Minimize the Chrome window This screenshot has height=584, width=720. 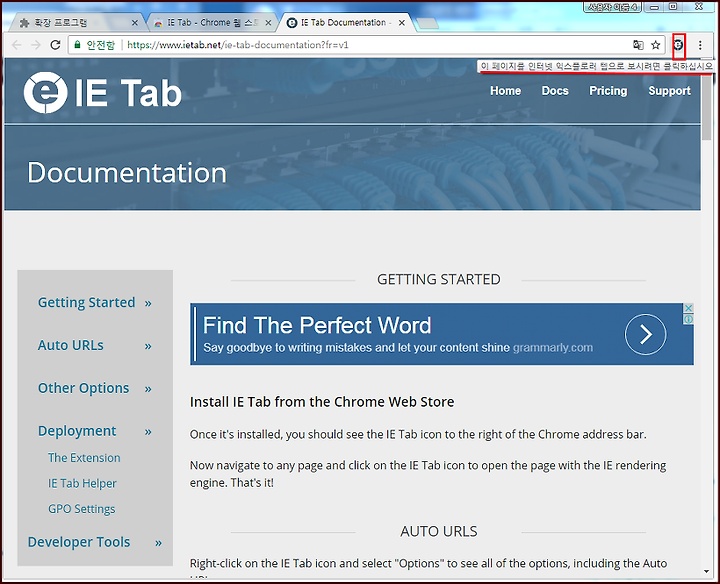click(x=655, y=6)
